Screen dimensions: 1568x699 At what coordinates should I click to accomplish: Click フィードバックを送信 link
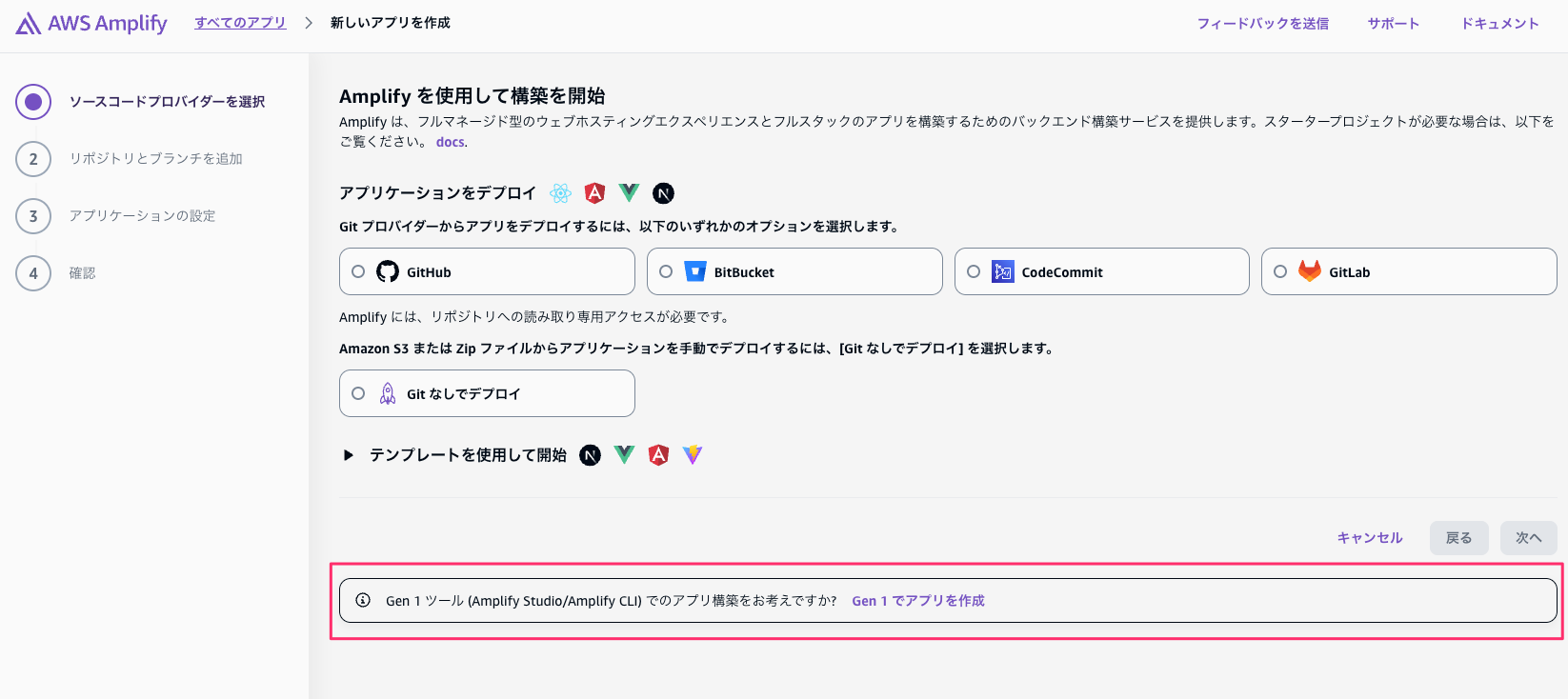coord(1262,24)
